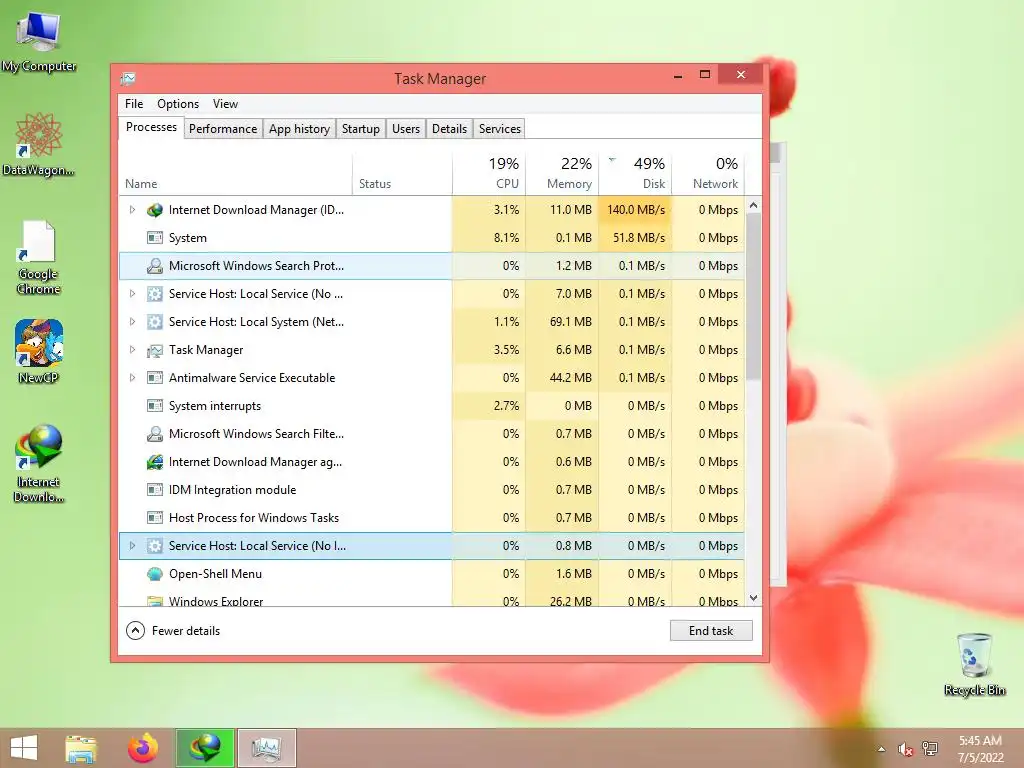Switch to the Details tab
This screenshot has height=768, width=1024.
(x=449, y=129)
